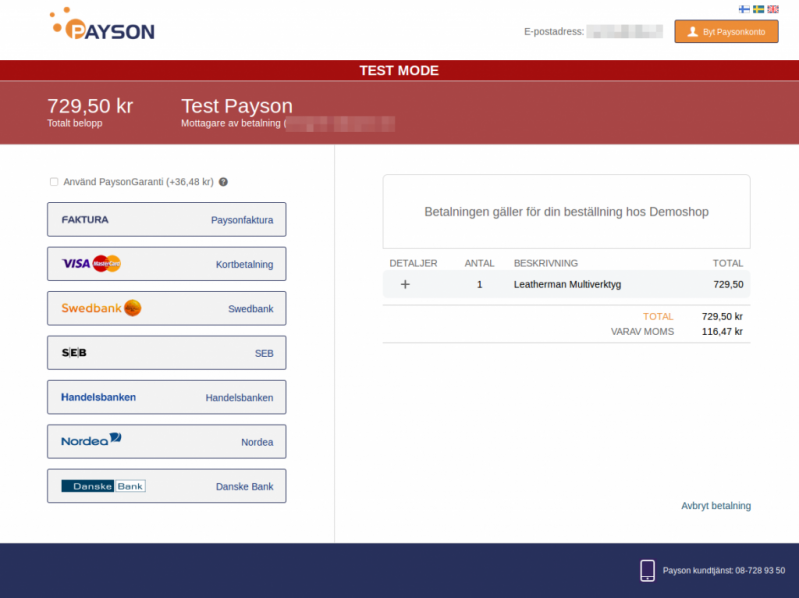Click the DETALJER column header
The width and height of the screenshot is (799, 598).
pyautogui.click(x=413, y=263)
